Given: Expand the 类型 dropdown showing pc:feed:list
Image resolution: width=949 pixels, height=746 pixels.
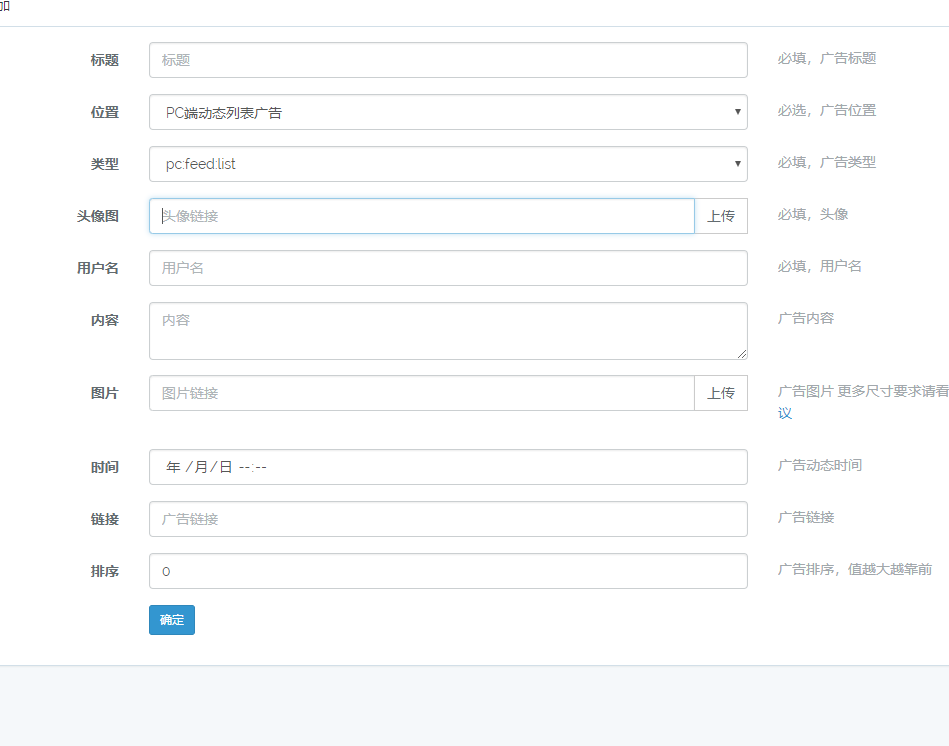Looking at the screenshot, I should tap(447, 164).
